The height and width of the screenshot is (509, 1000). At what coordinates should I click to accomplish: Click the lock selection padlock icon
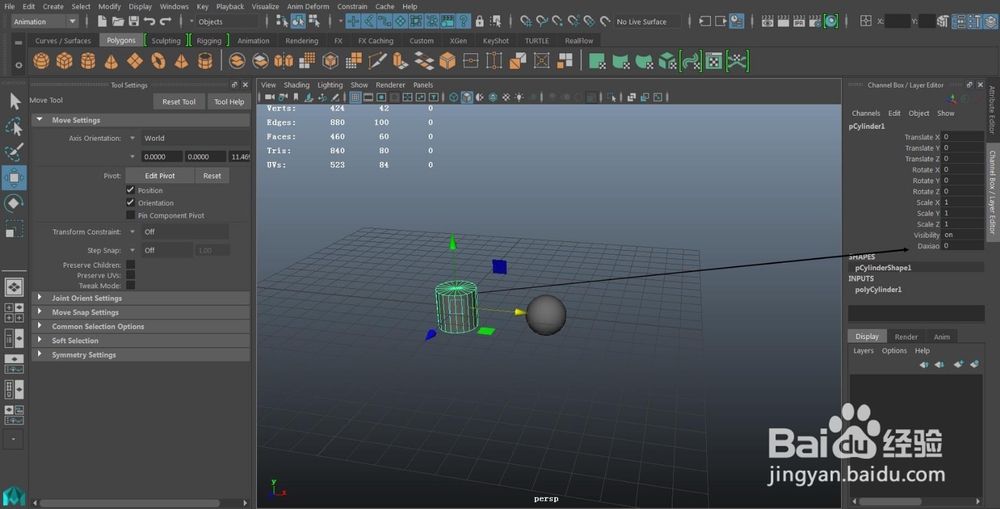click(x=480, y=21)
